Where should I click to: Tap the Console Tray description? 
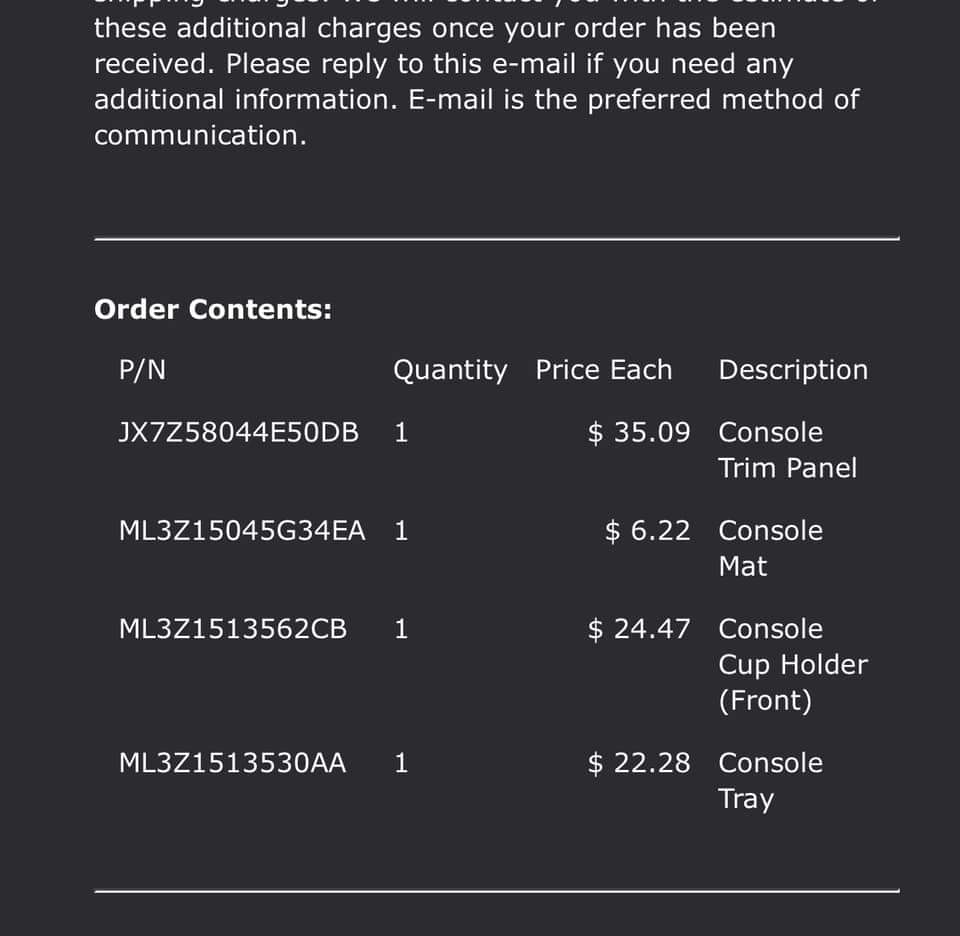pos(770,780)
